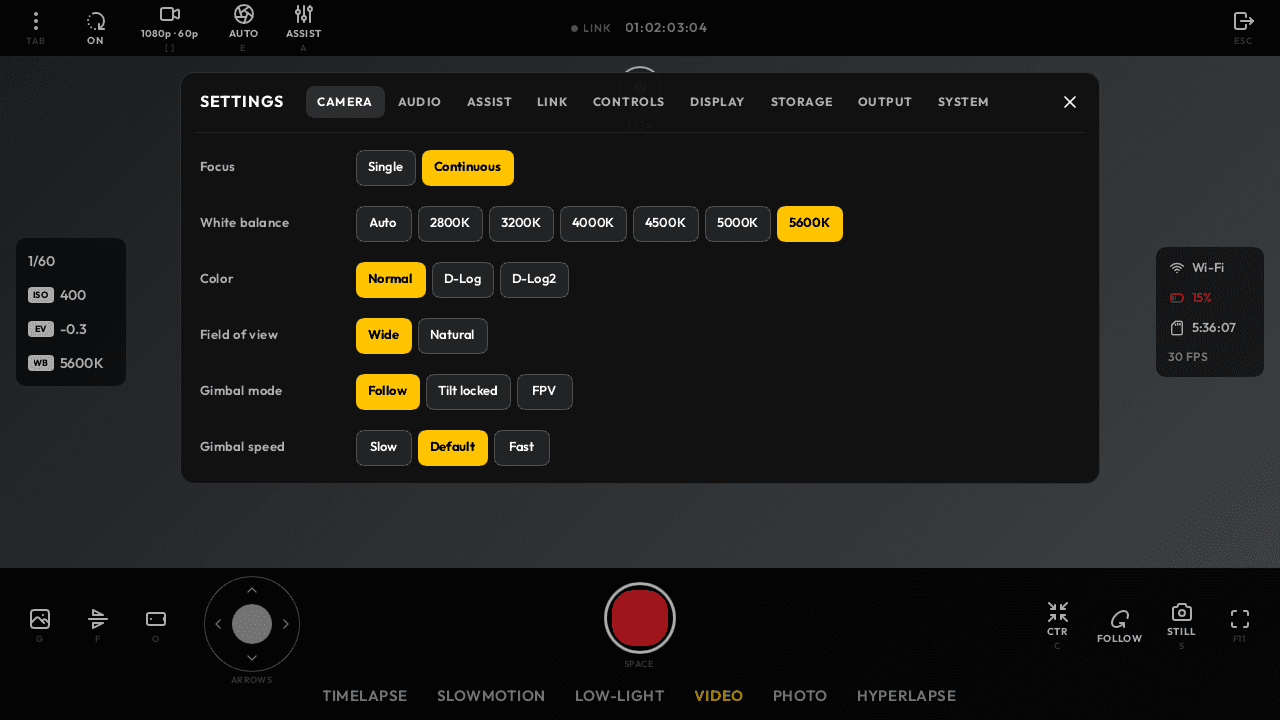Switch field of view to Natural
The height and width of the screenshot is (720, 1280).
coord(452,336)
